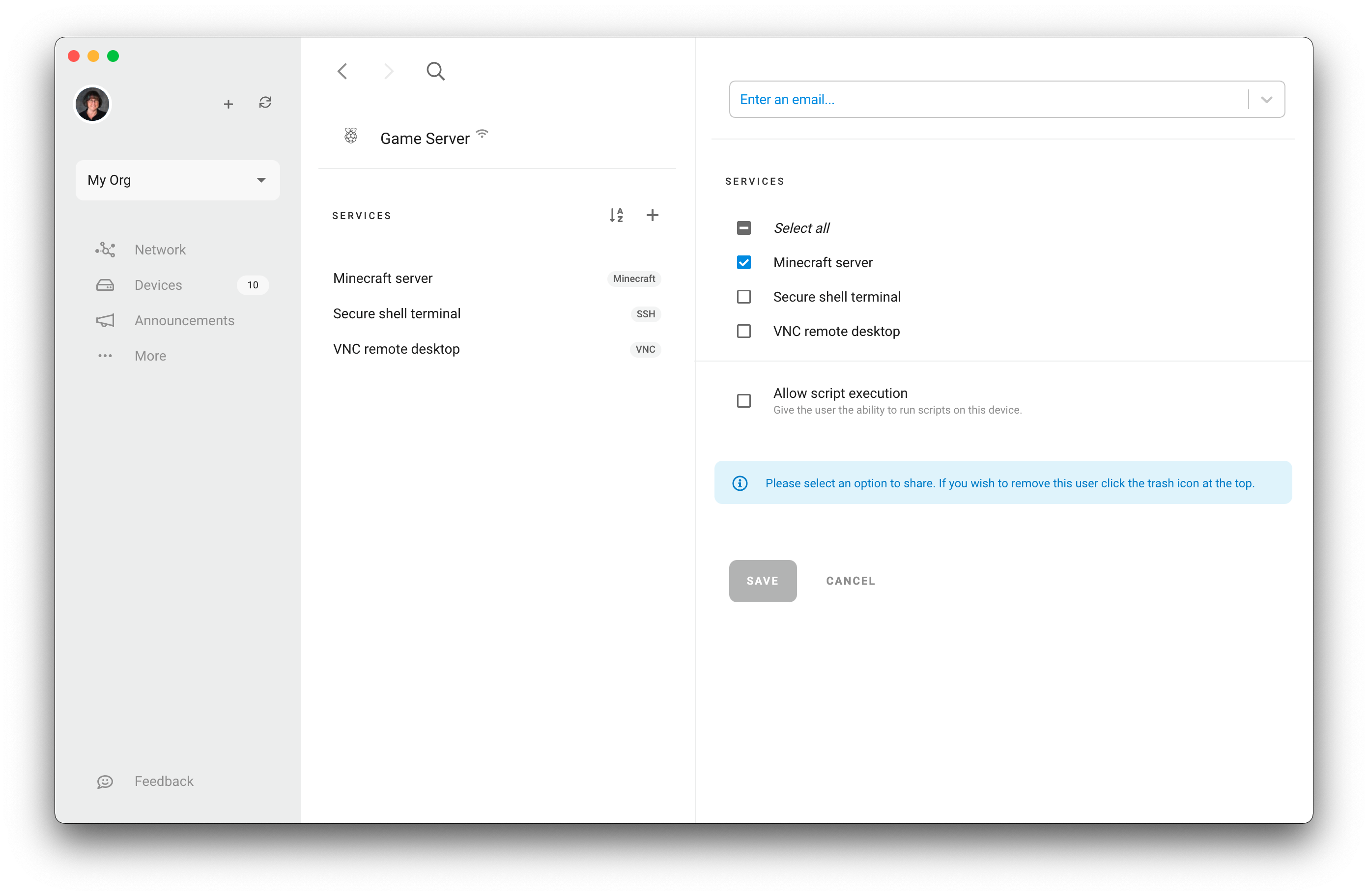1368x896 pixels.
Task: Open the VNC remote desktop service row
Action: click(x=497, y=349)
